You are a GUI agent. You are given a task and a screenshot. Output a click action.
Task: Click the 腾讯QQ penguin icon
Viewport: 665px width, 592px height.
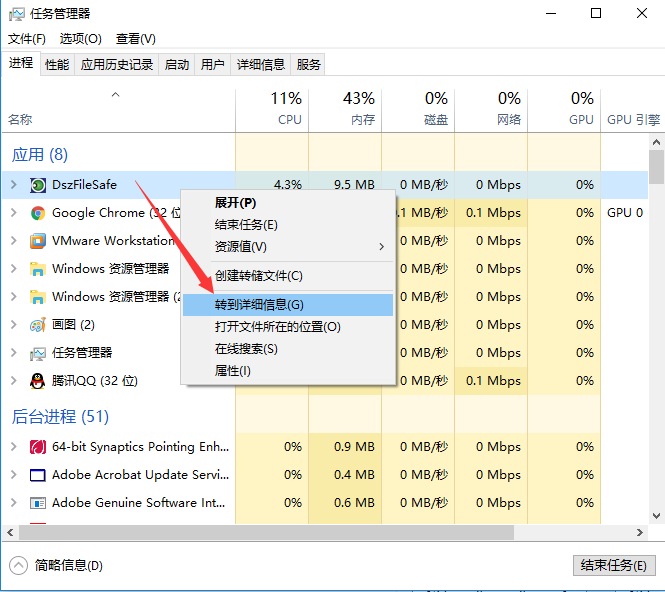pyautogui.click(x=38, y=381)
